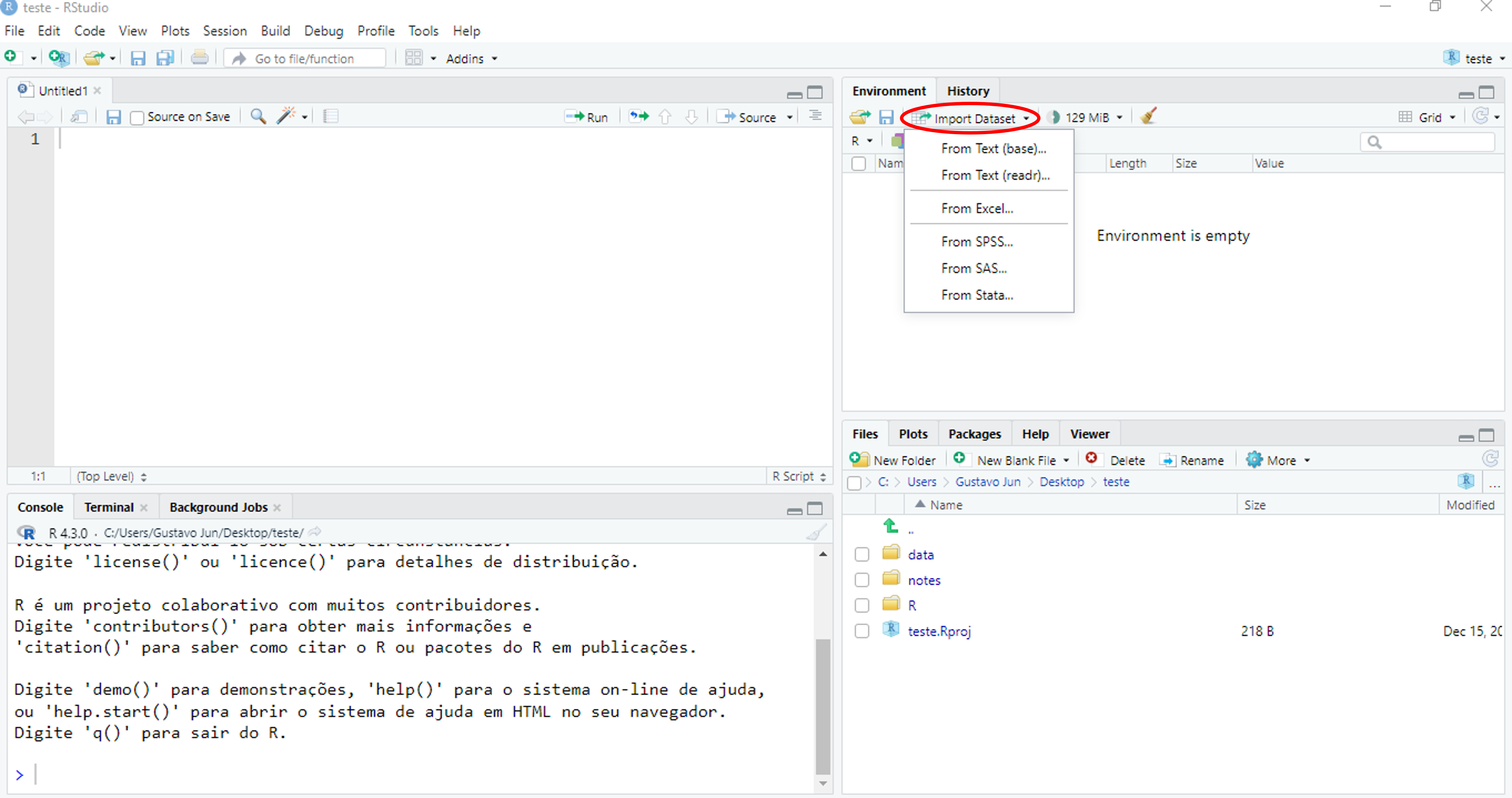Check the teste.Rproj file checkbox

pyautogui.click(x=862, y=631)
